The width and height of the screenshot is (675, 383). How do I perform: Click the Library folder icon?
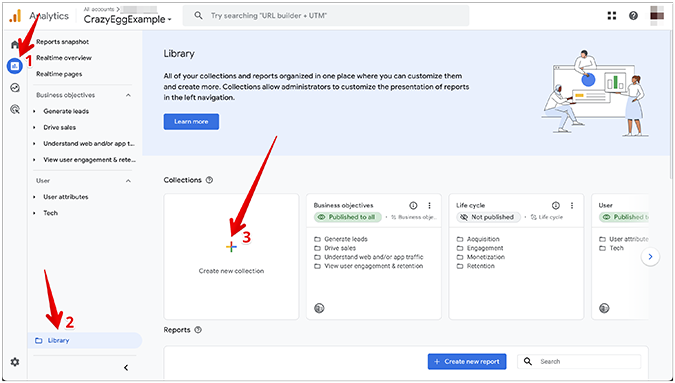click(x=39, y=340)
